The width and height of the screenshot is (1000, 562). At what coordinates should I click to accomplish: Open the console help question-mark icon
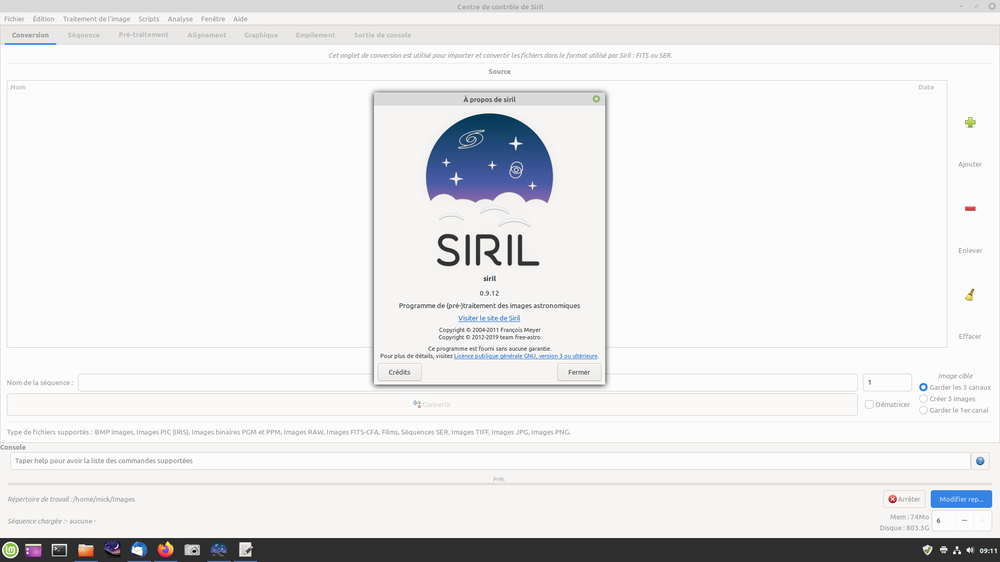coord(980,461)
